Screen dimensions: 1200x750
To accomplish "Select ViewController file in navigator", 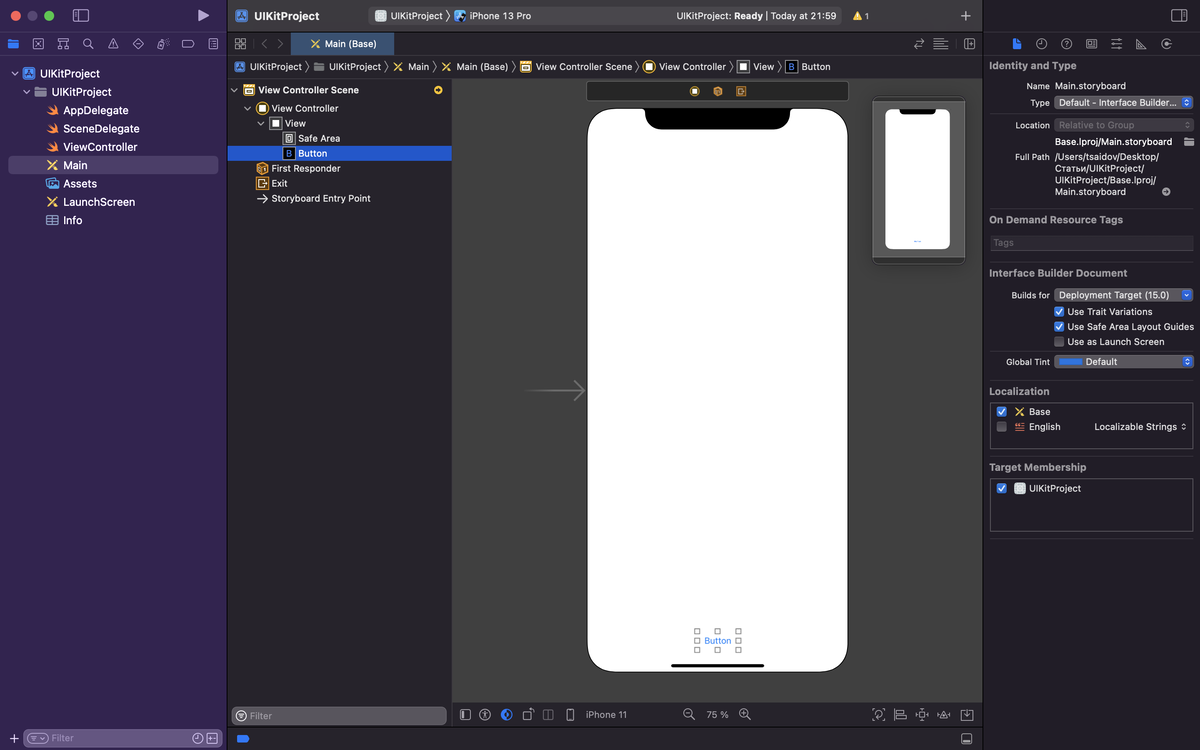I will coord(100,147).
